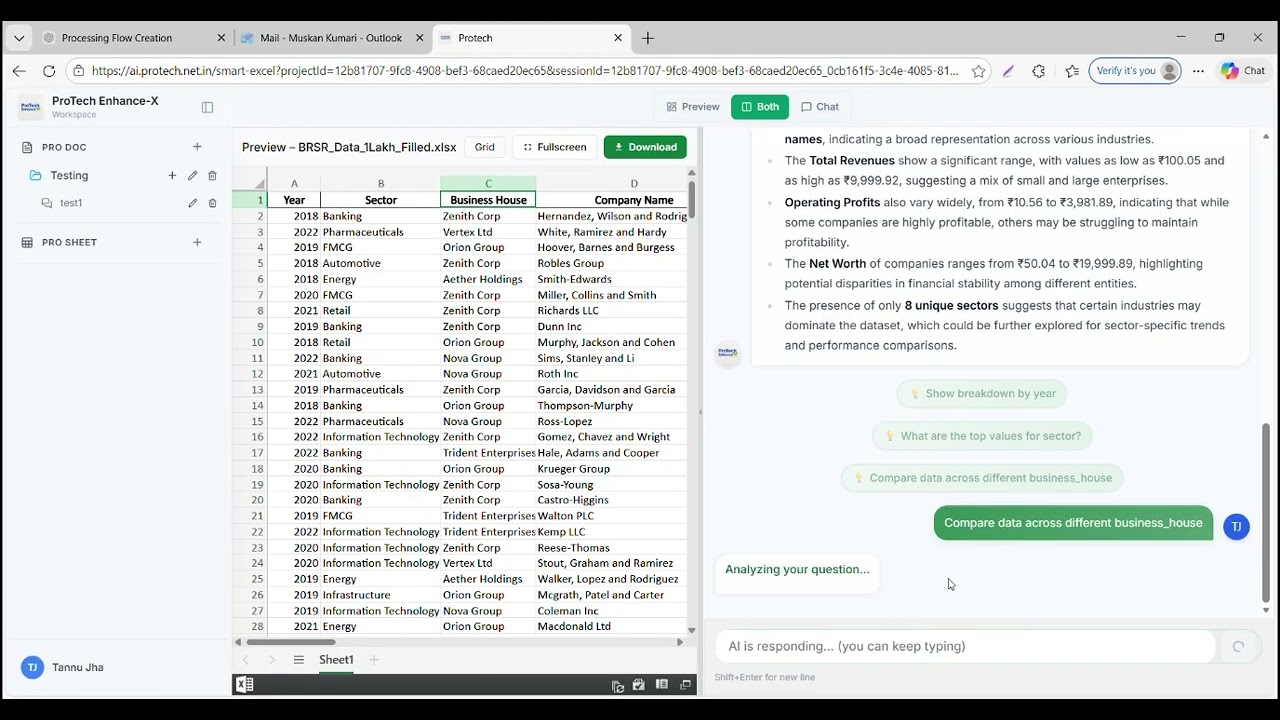
Task: Open Tannu Jha user profile
Action: pyautogui.click(x=64, y=668)
